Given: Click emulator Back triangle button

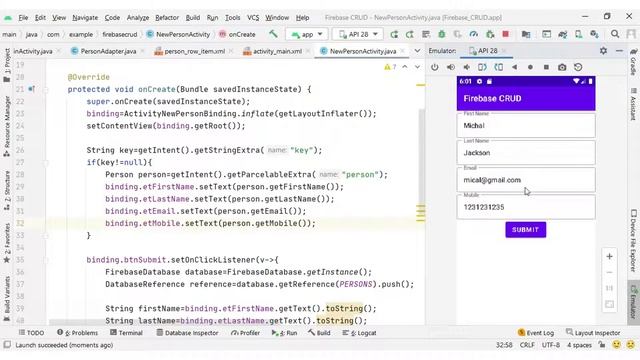Looking at the screenshot, I should click(x=514, y=67).
